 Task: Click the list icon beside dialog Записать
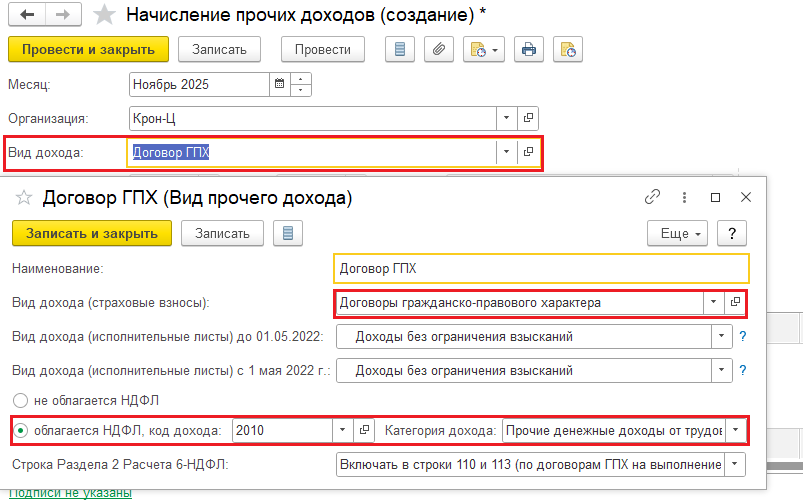point(288,234)
